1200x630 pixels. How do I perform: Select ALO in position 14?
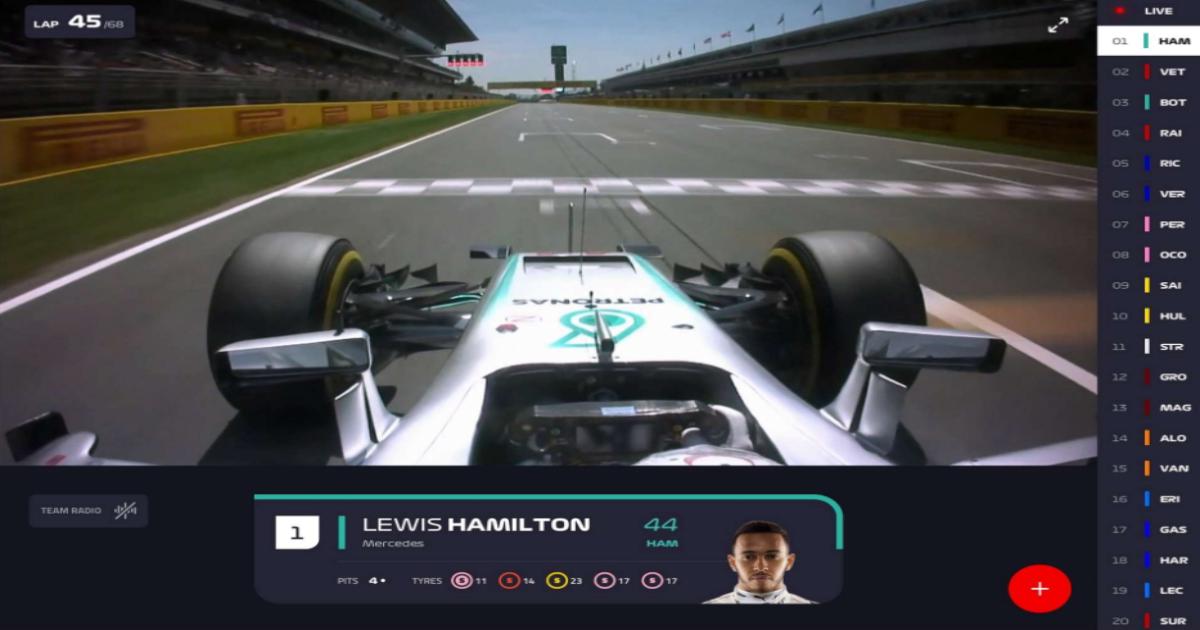1148,438
